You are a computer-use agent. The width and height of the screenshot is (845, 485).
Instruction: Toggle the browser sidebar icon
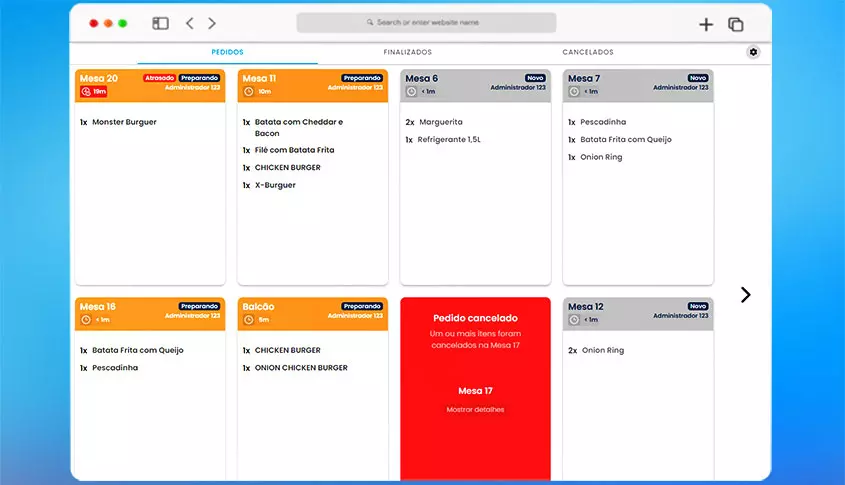161,23
